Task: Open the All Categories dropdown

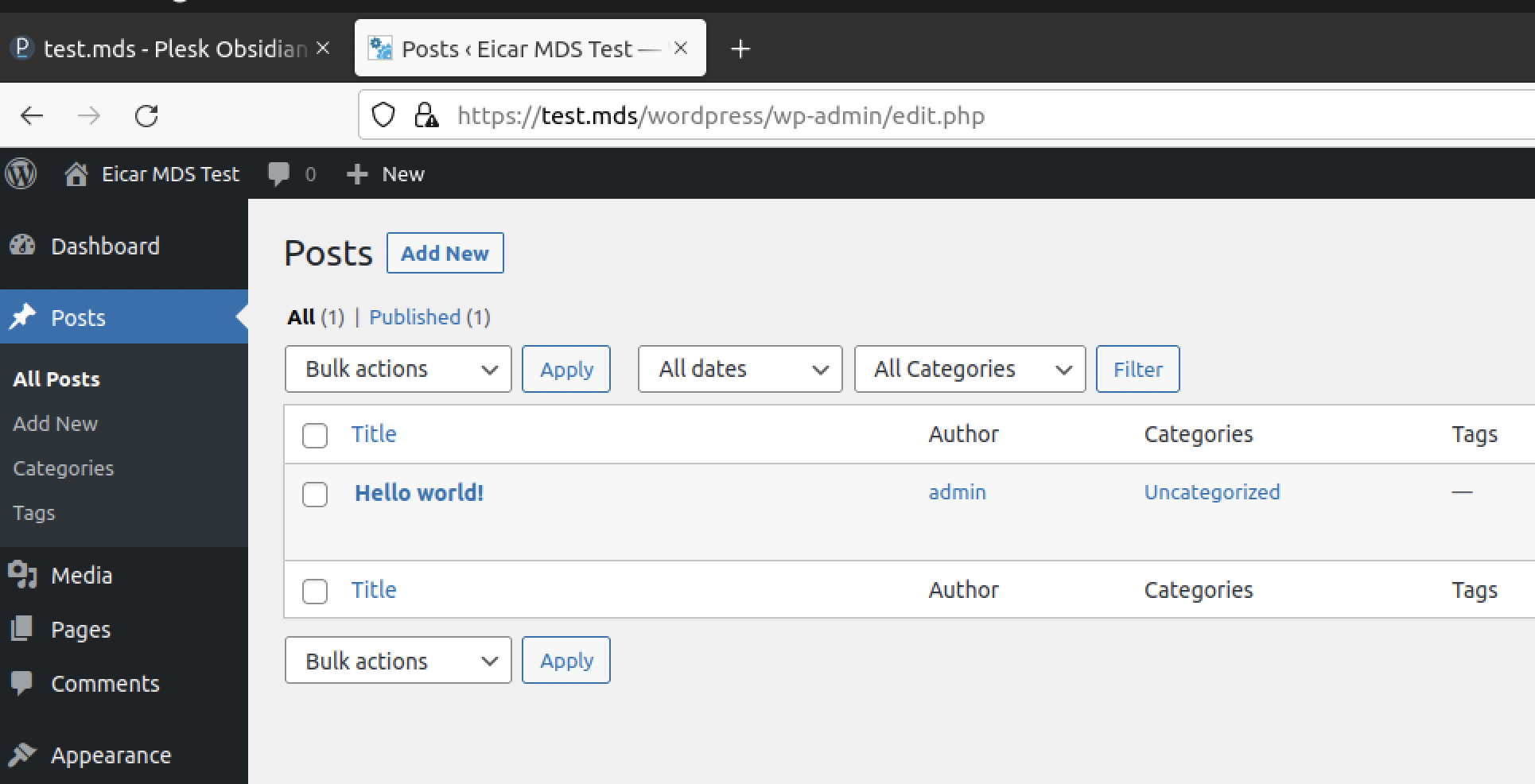Action: (970, 369)
